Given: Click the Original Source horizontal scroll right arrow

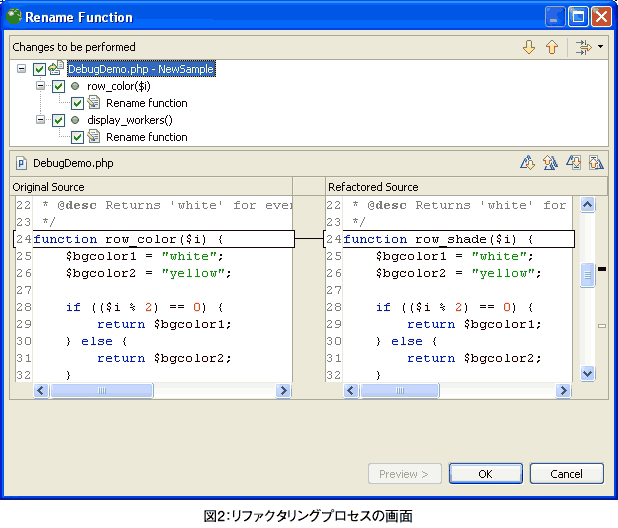Looking at the screenshot, I should tap(283, 390).
